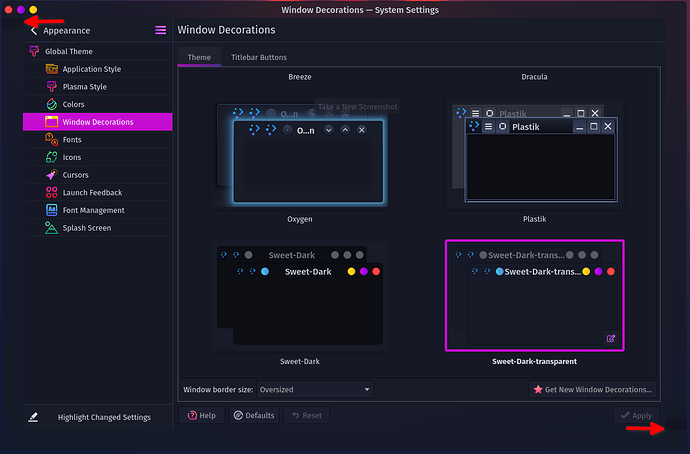Screen dimensions: 690x454
Task: Click the Global Theme icon
Action: click(x=34, y=51)
